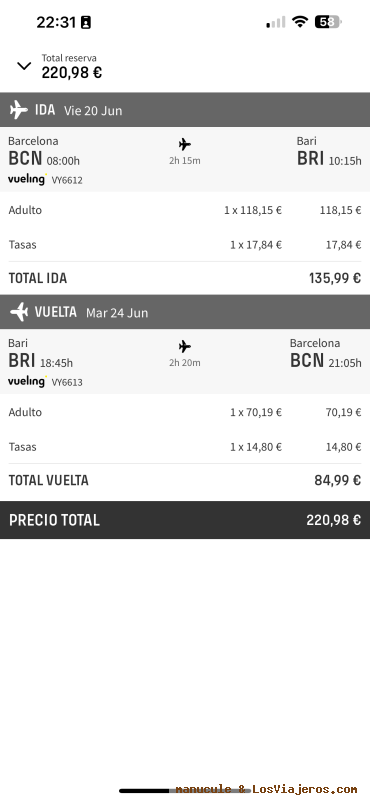
Task: Tap the Vueling logo for VY6612
Action: tap(28, 179)
